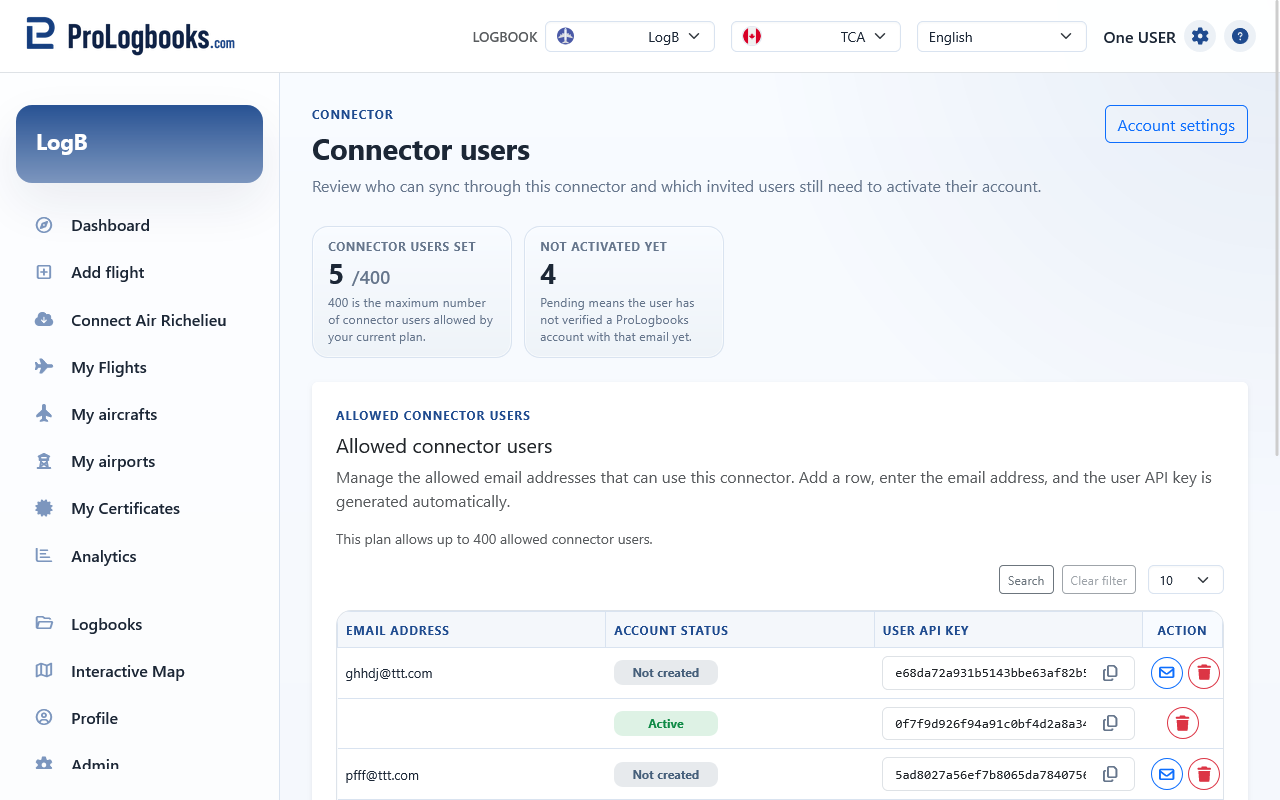The image size is (1280, 800).
Task: Click the Profile person icon
Action: point(44,718)
